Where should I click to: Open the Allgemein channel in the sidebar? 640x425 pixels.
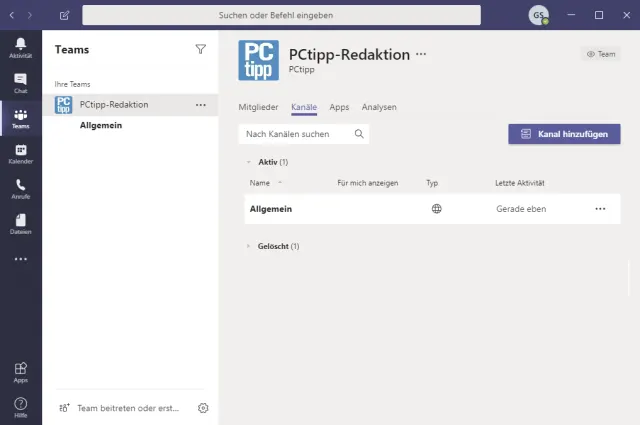(101, 125)
